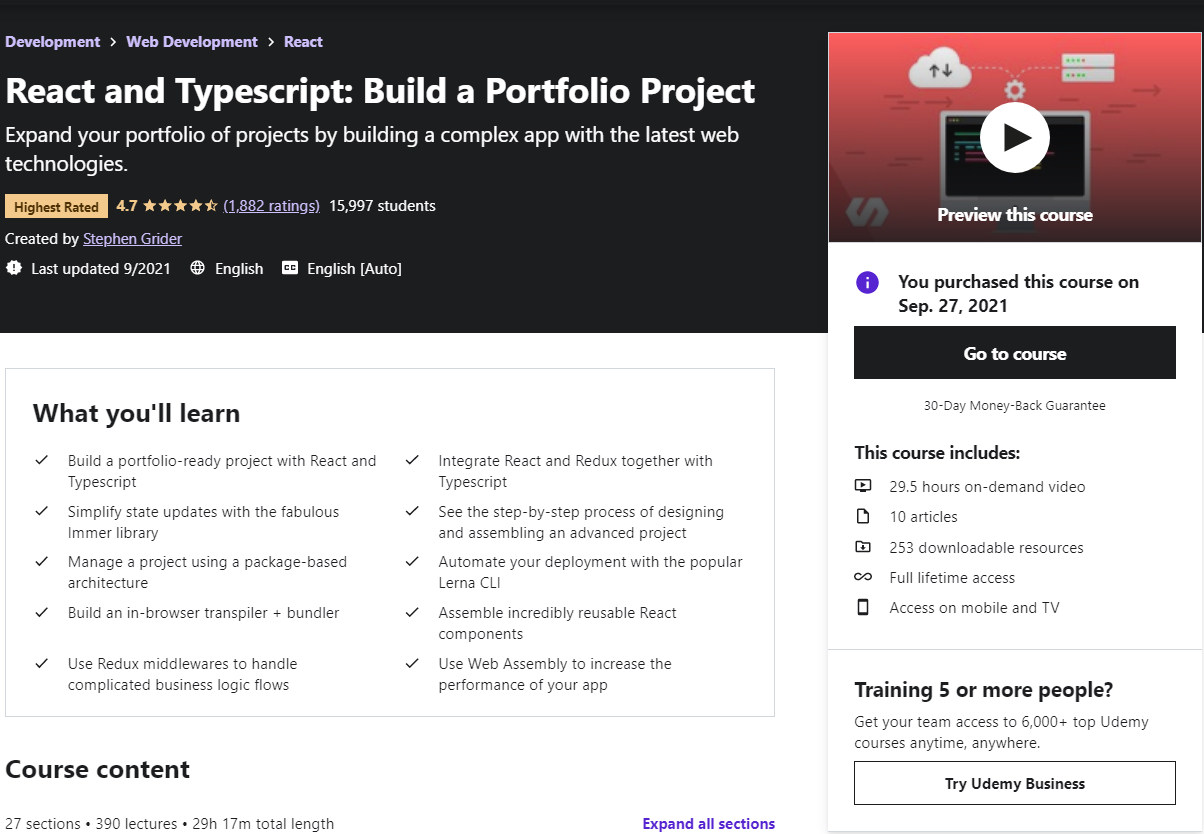Image resolution: width=1204 pixels, height=834 pixels.
Task: Click the 29.5 hours on-demand video text
Action: (x=987, y=487)
